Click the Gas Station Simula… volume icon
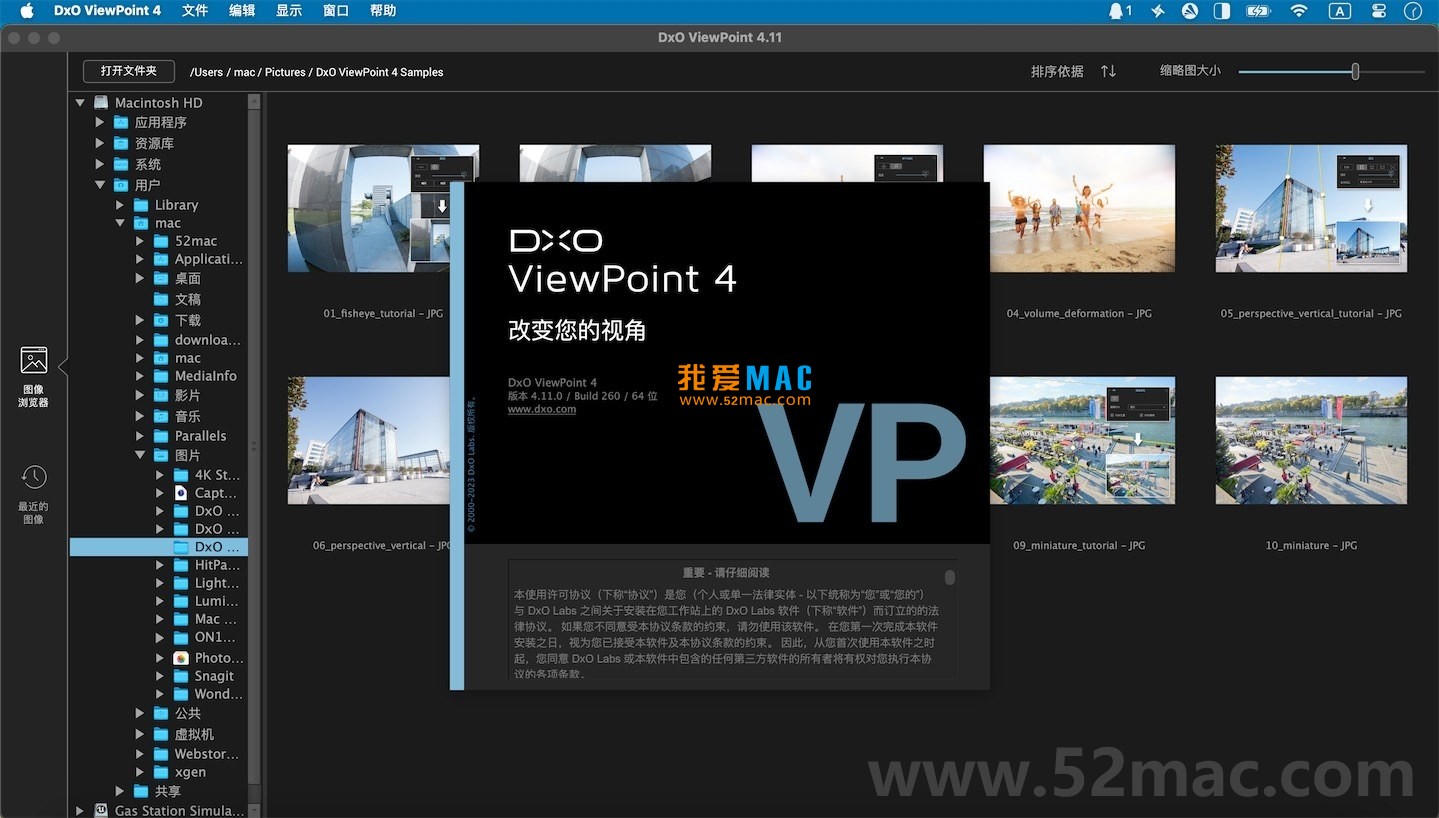 click(101, 810)
